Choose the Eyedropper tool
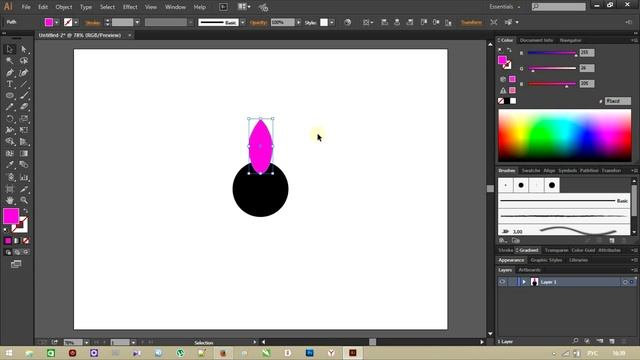640x360 pixels. [x=10, y=165]
